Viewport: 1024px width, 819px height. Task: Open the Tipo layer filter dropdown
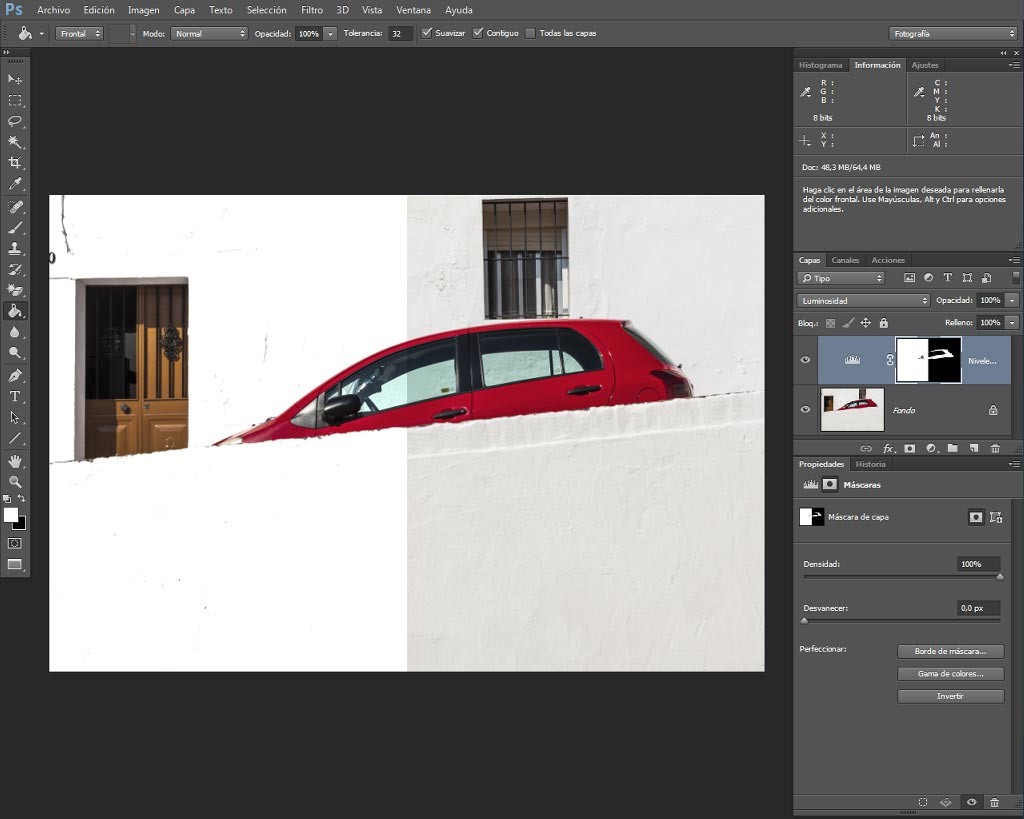pos(840,278)
